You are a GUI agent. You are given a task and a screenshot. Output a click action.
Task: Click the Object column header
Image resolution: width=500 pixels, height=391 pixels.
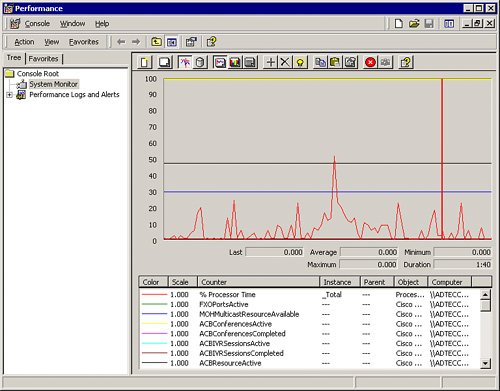411,282
